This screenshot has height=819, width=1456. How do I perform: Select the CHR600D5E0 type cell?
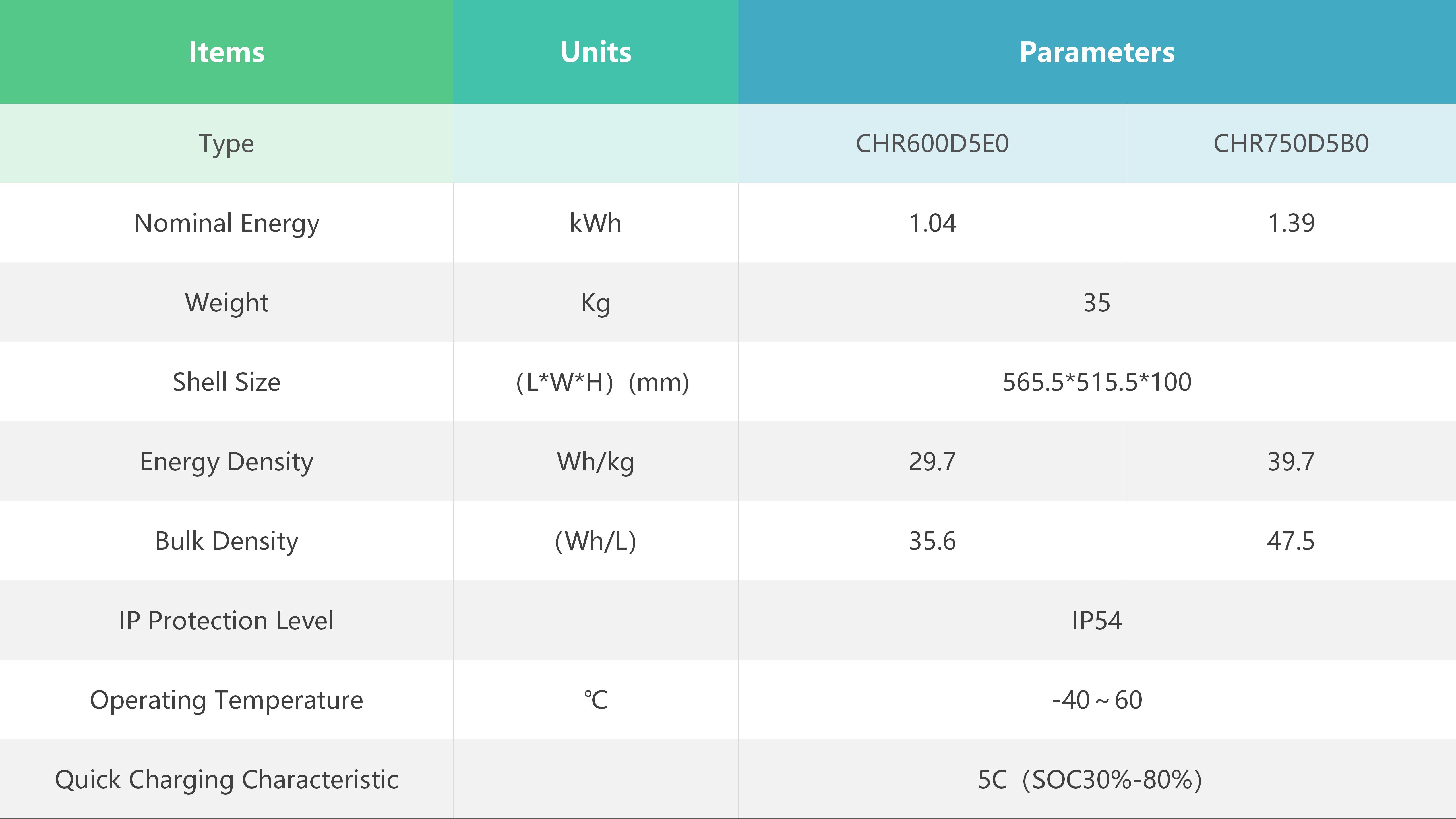click(932, 144)
